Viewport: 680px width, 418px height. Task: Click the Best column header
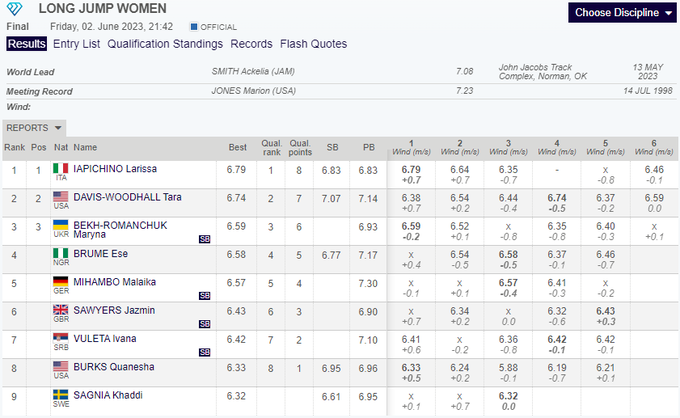[x=237, y=147]
